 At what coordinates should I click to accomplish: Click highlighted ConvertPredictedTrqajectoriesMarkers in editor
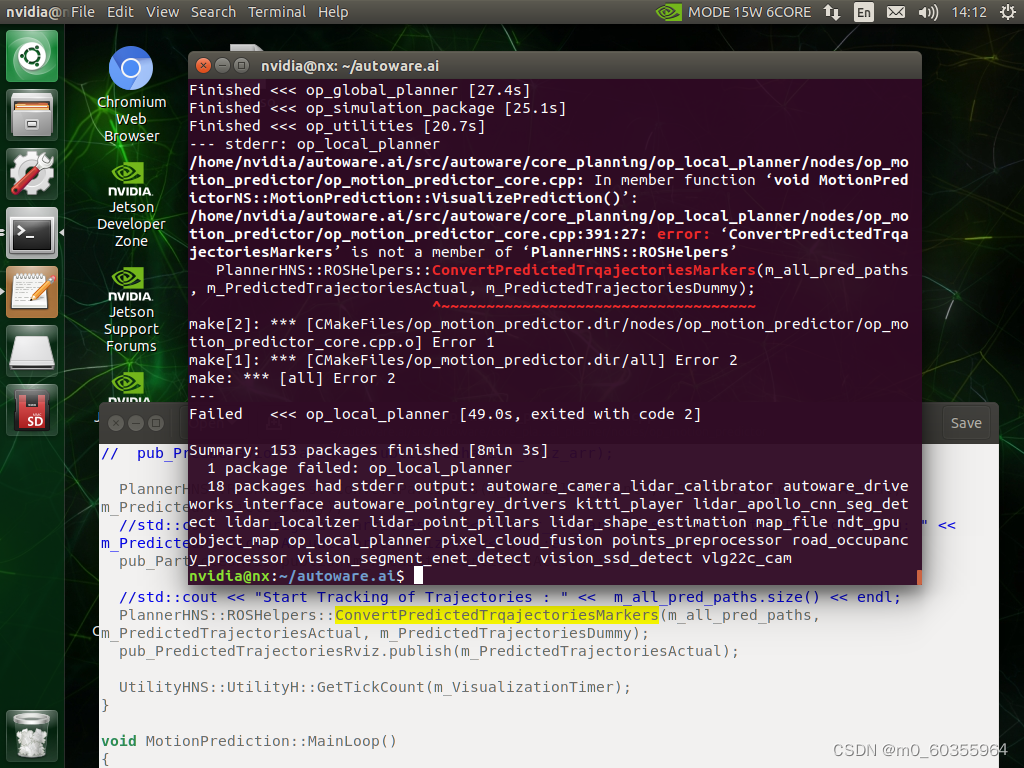[496, 615]
